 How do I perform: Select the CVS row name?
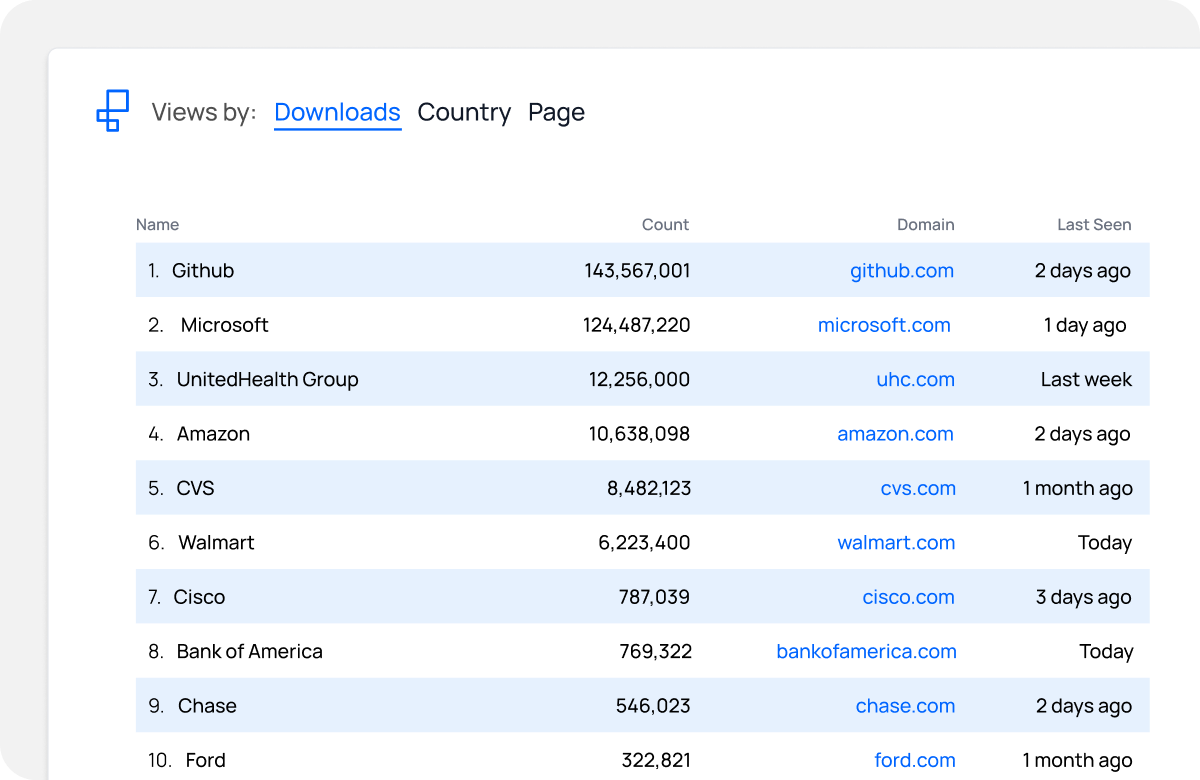[195, 489]
